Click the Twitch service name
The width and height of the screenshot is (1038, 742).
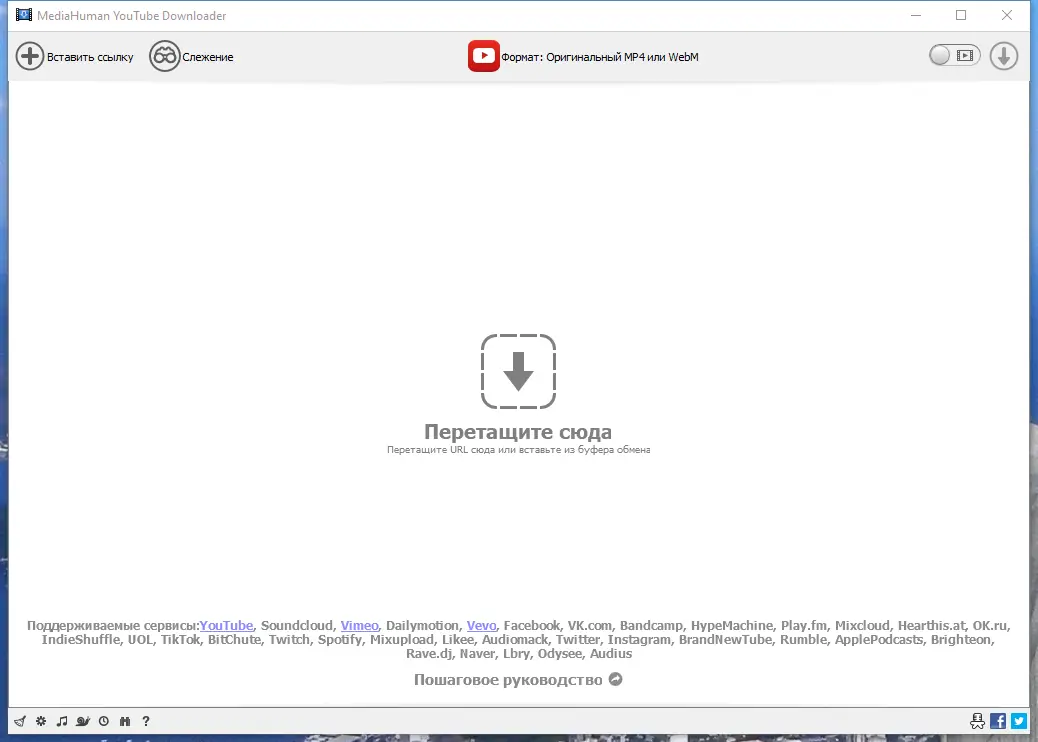pos(289,639)
